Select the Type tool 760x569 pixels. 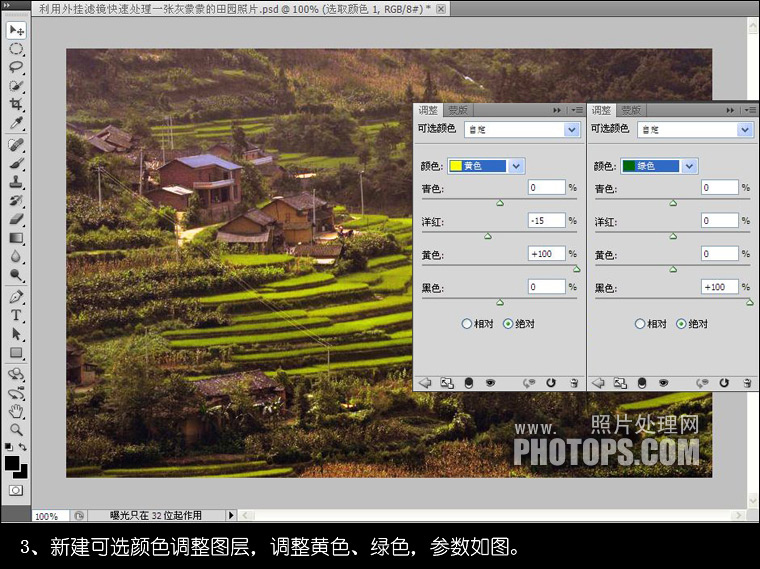coord(16,315)
